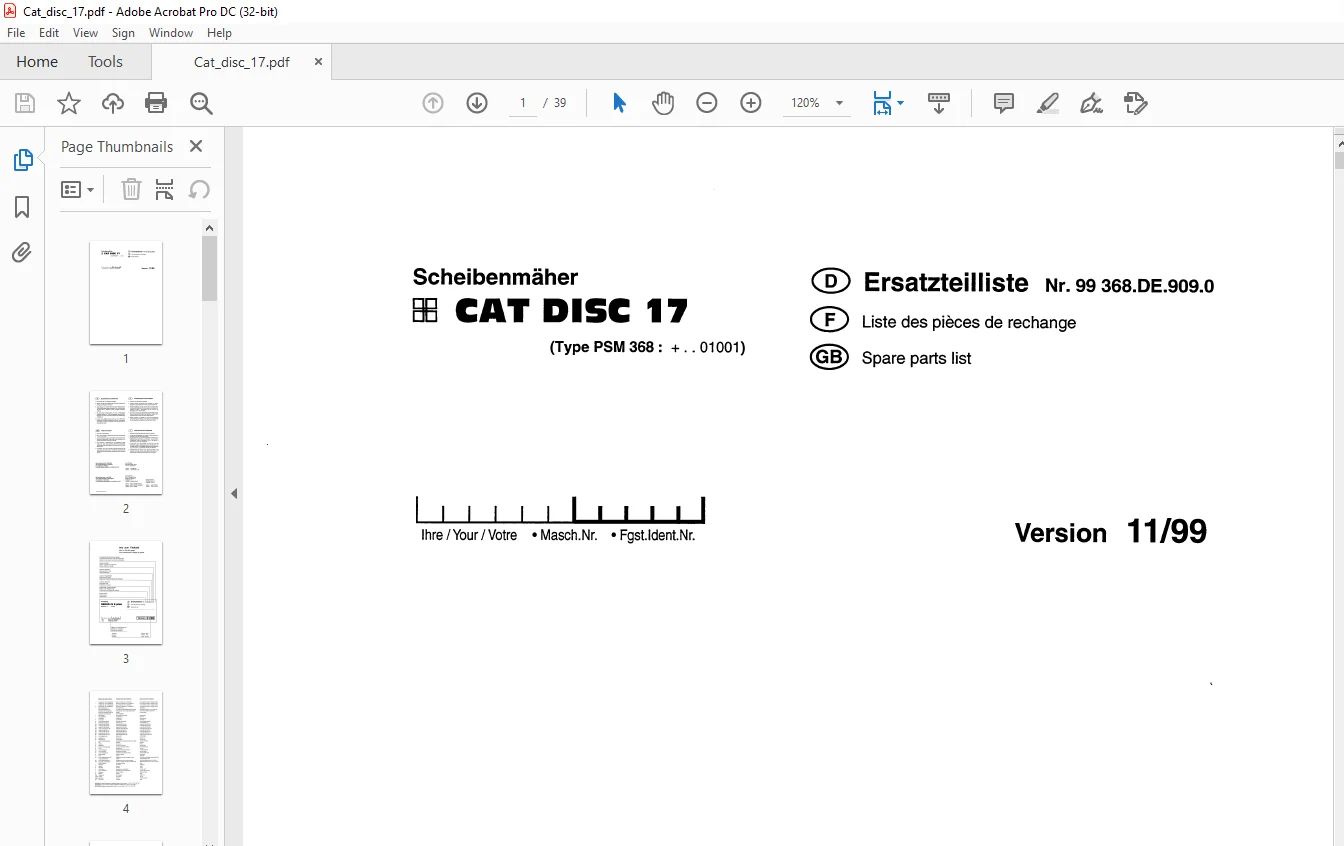Screen dimensions: 1344x846
Task: Click the 'Ersatzteilliste' heading text
Action: point(946,283)
